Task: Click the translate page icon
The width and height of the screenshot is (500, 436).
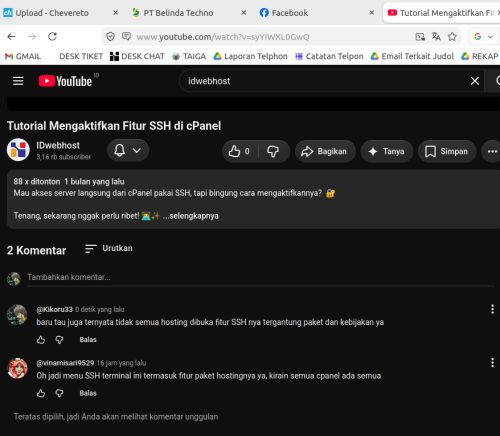Action: 436,36
